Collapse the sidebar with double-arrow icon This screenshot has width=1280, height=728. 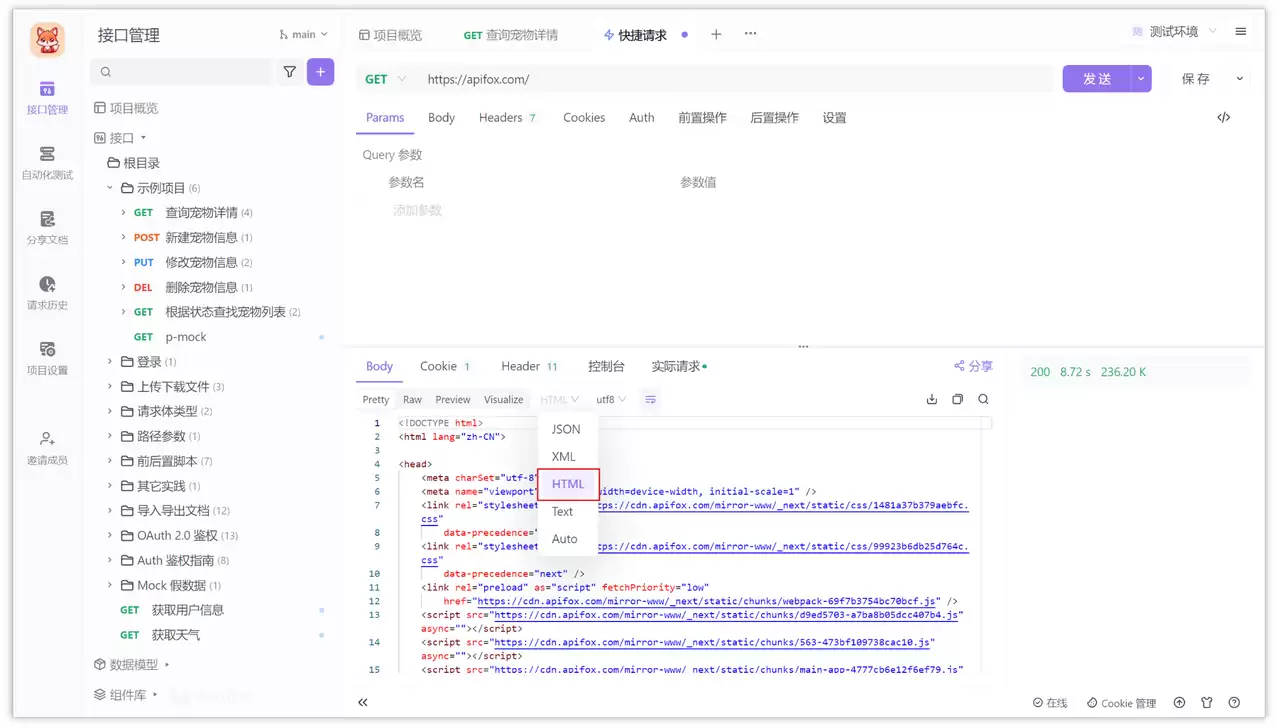click(363, 703)
